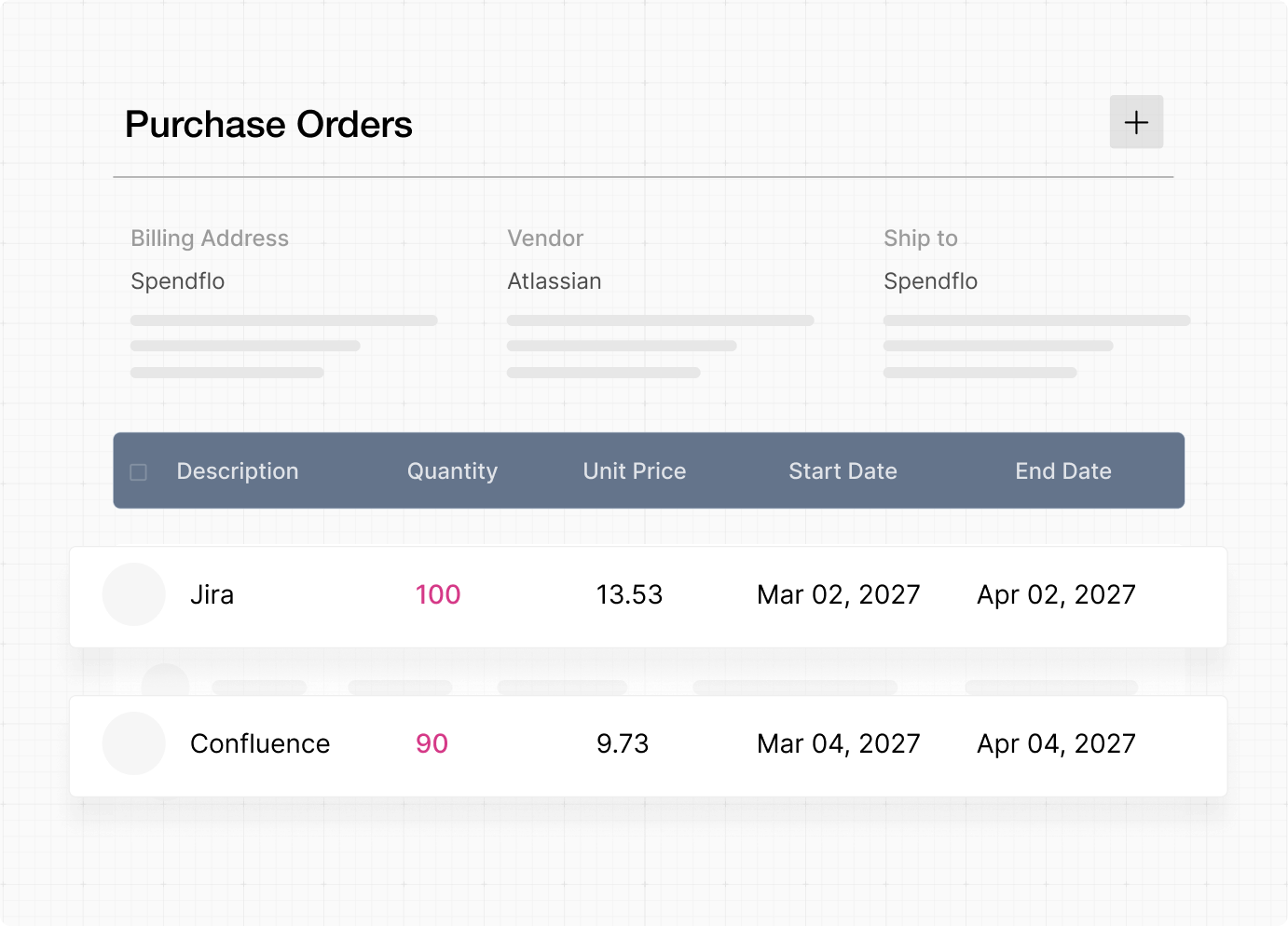The height and width of the screenshot is (926, 1288).
Task: Click the Jira row avatar circle
Action: pyautogui.click(x=134, y=594)
